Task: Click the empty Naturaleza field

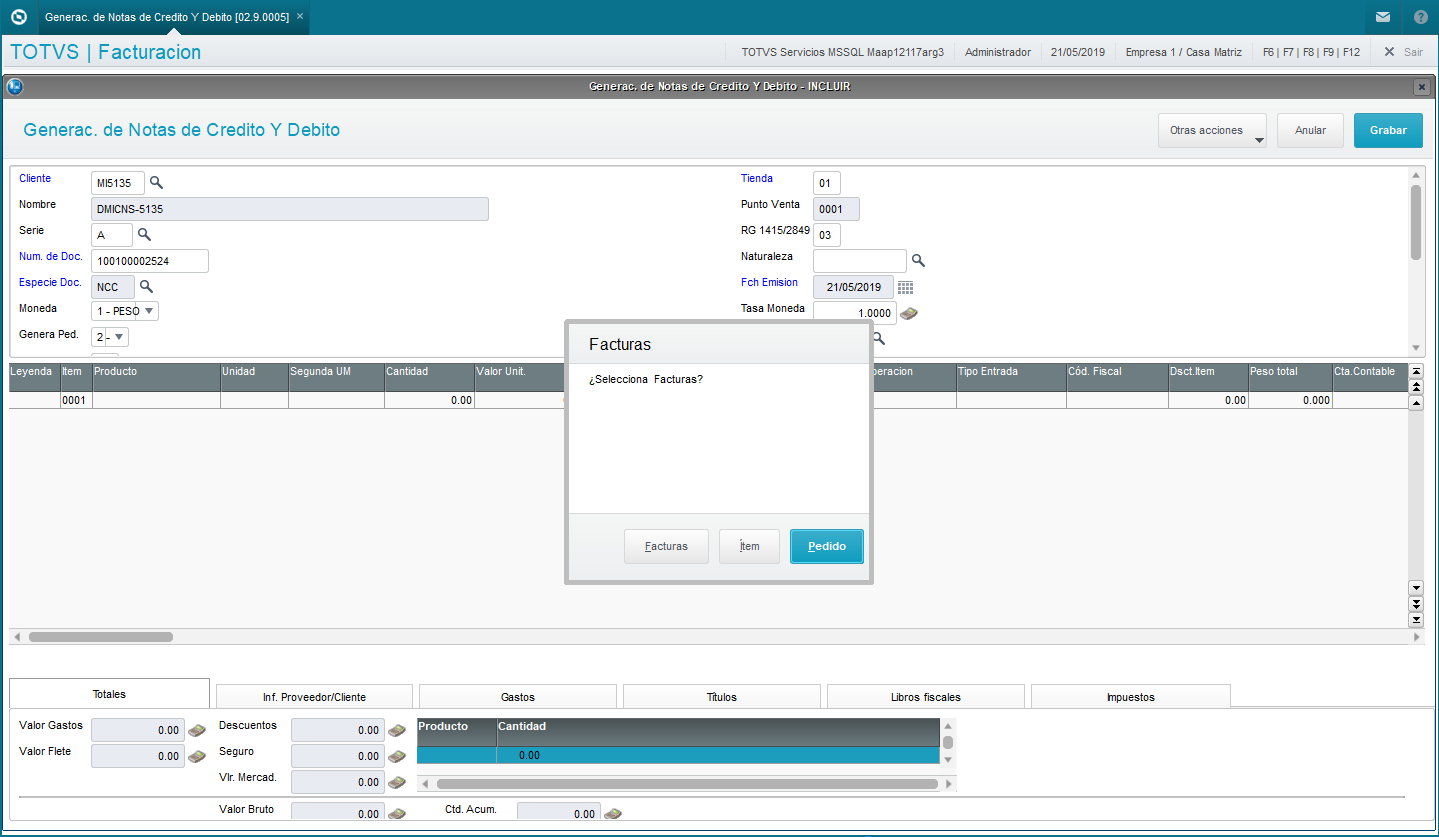Action: [x=860, y=261]
